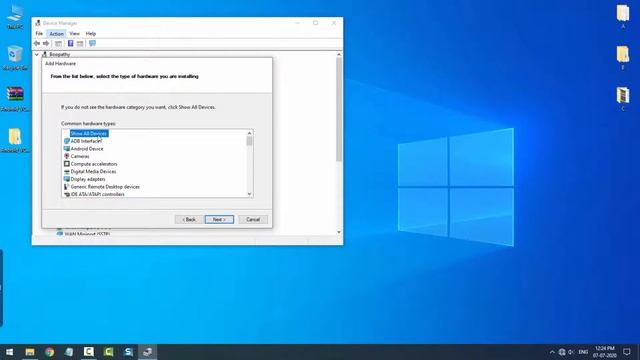Open network status tray icon
640x360 pixels.
pos(562,352)
